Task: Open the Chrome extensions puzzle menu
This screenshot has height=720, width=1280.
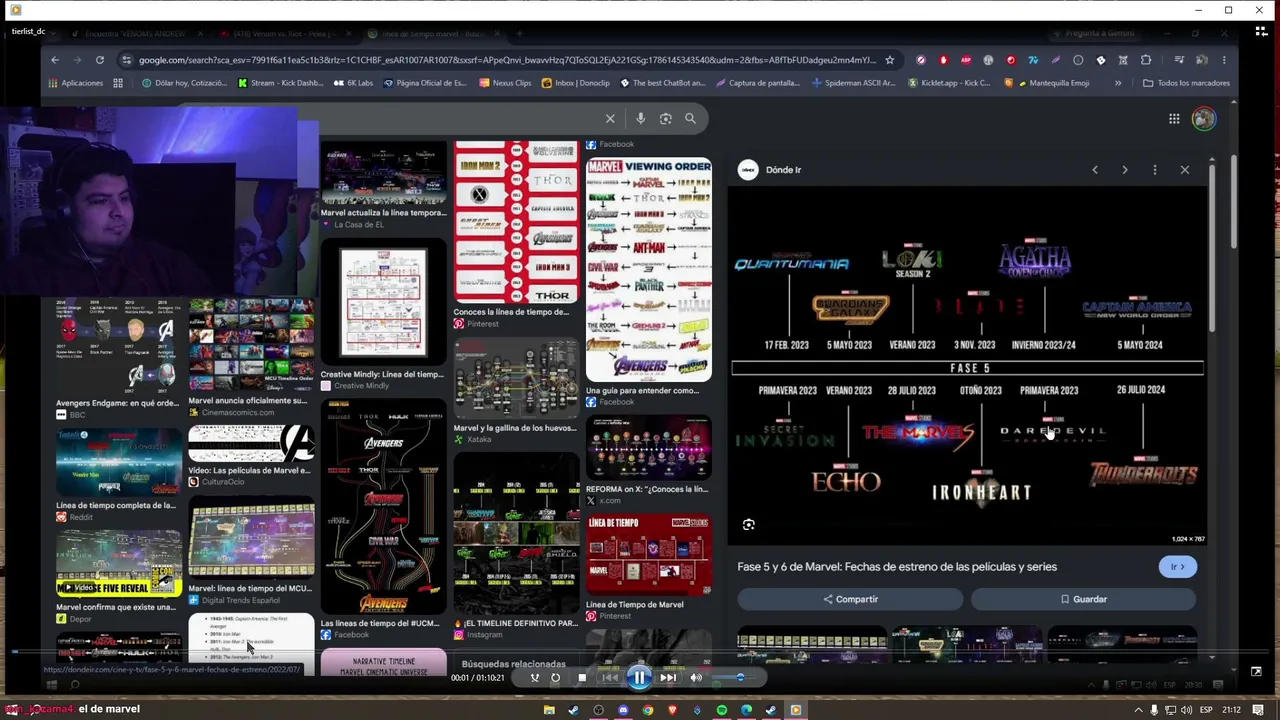Action: tap(1146, 60)
